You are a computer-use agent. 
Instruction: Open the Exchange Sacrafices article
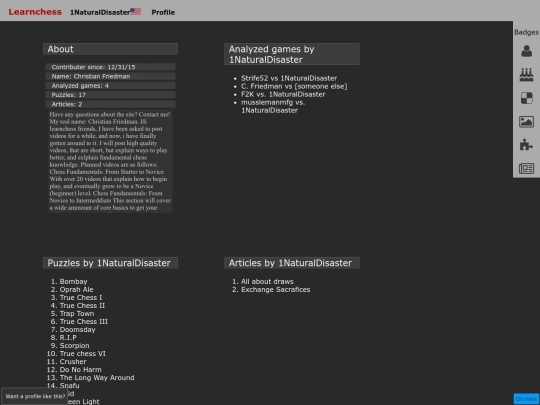click(276, 289)
